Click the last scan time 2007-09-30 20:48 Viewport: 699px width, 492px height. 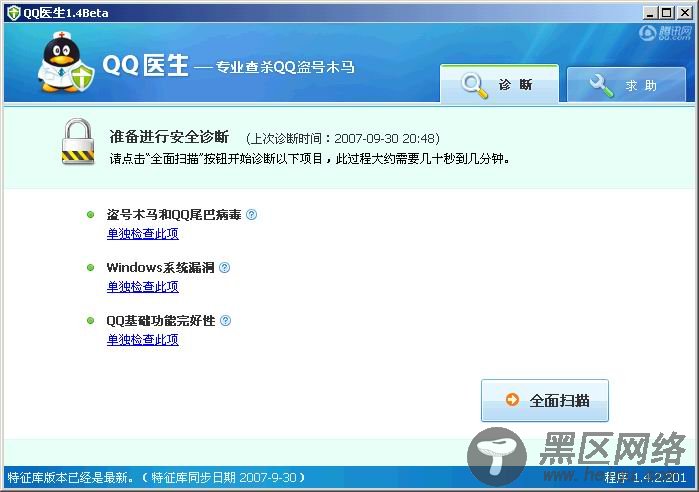(385, 139)
